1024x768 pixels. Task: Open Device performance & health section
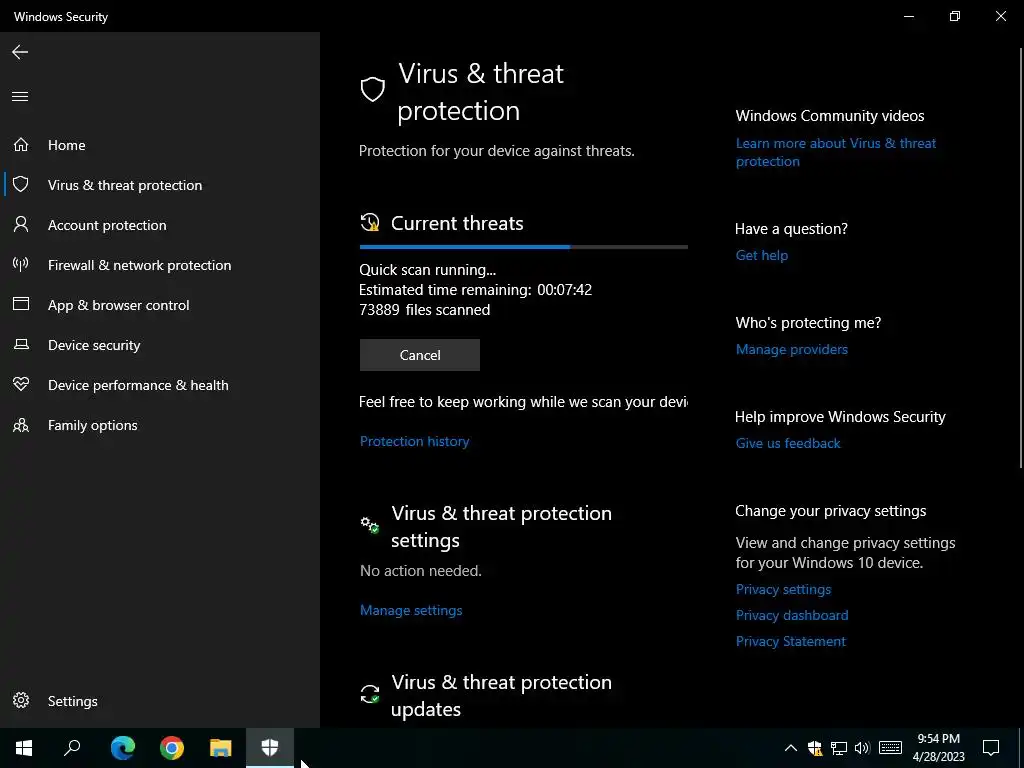(160, 385)
